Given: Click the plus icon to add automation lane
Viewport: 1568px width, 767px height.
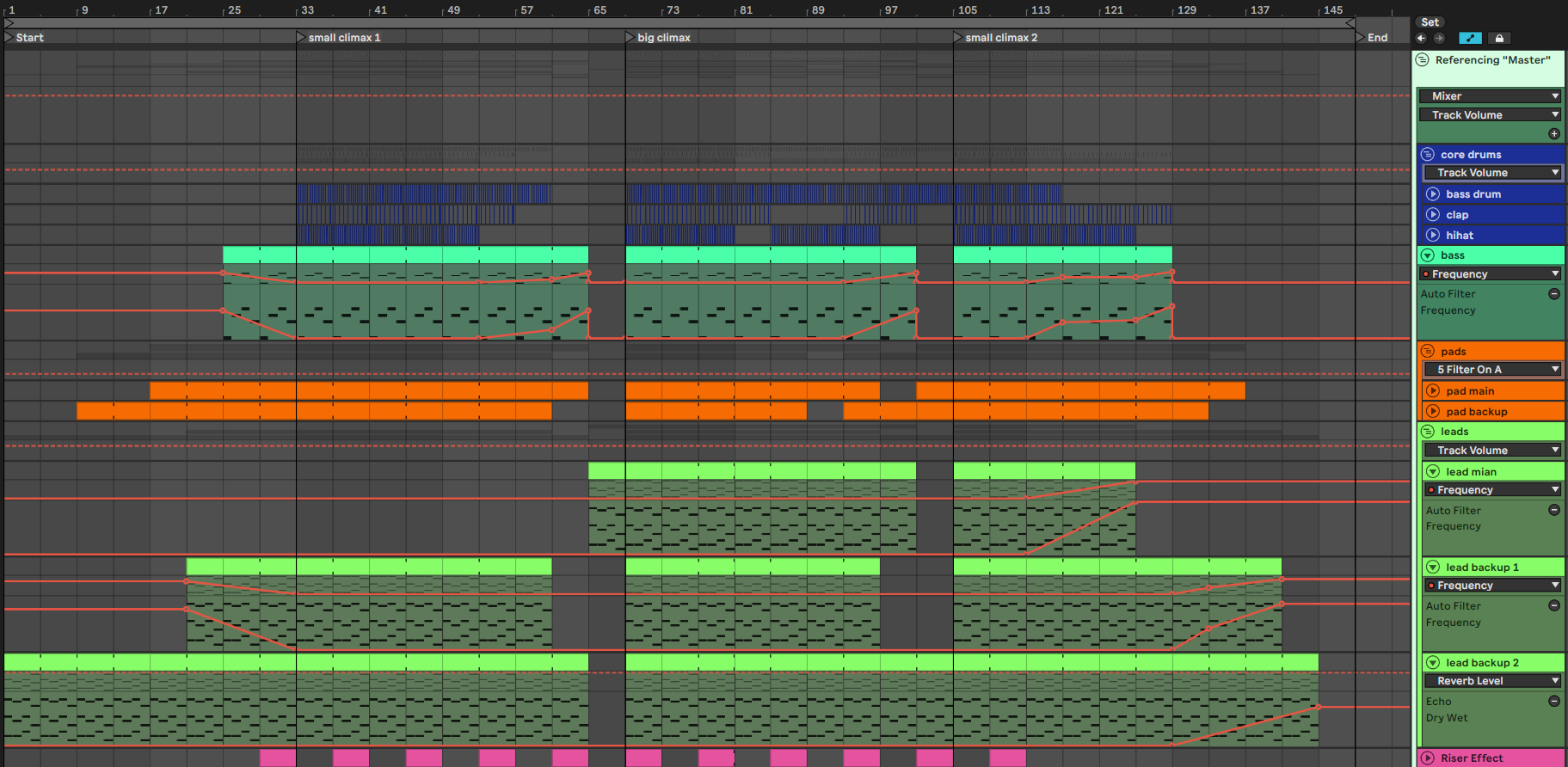Looking at the screenshot, I should coord(1553,133).
